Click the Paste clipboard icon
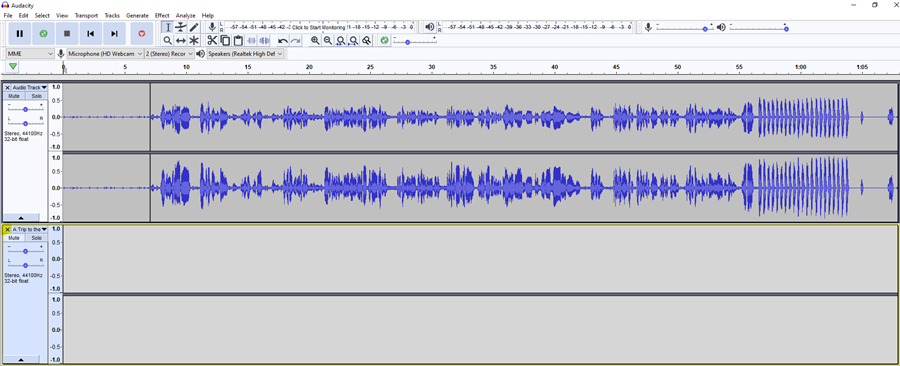900x366 pixels. click(238, 40)
